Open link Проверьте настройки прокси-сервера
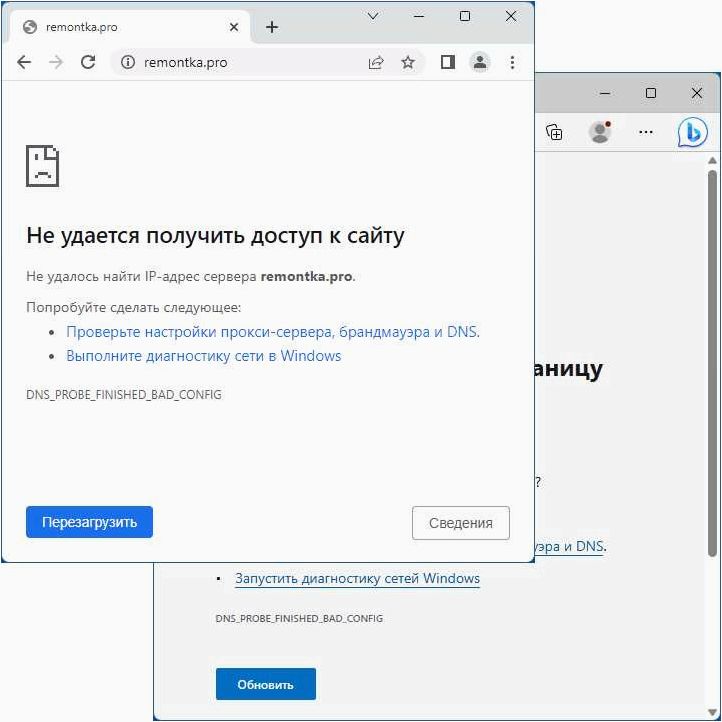The width and height of the screenshot is (722, 722). click(273, 332)
